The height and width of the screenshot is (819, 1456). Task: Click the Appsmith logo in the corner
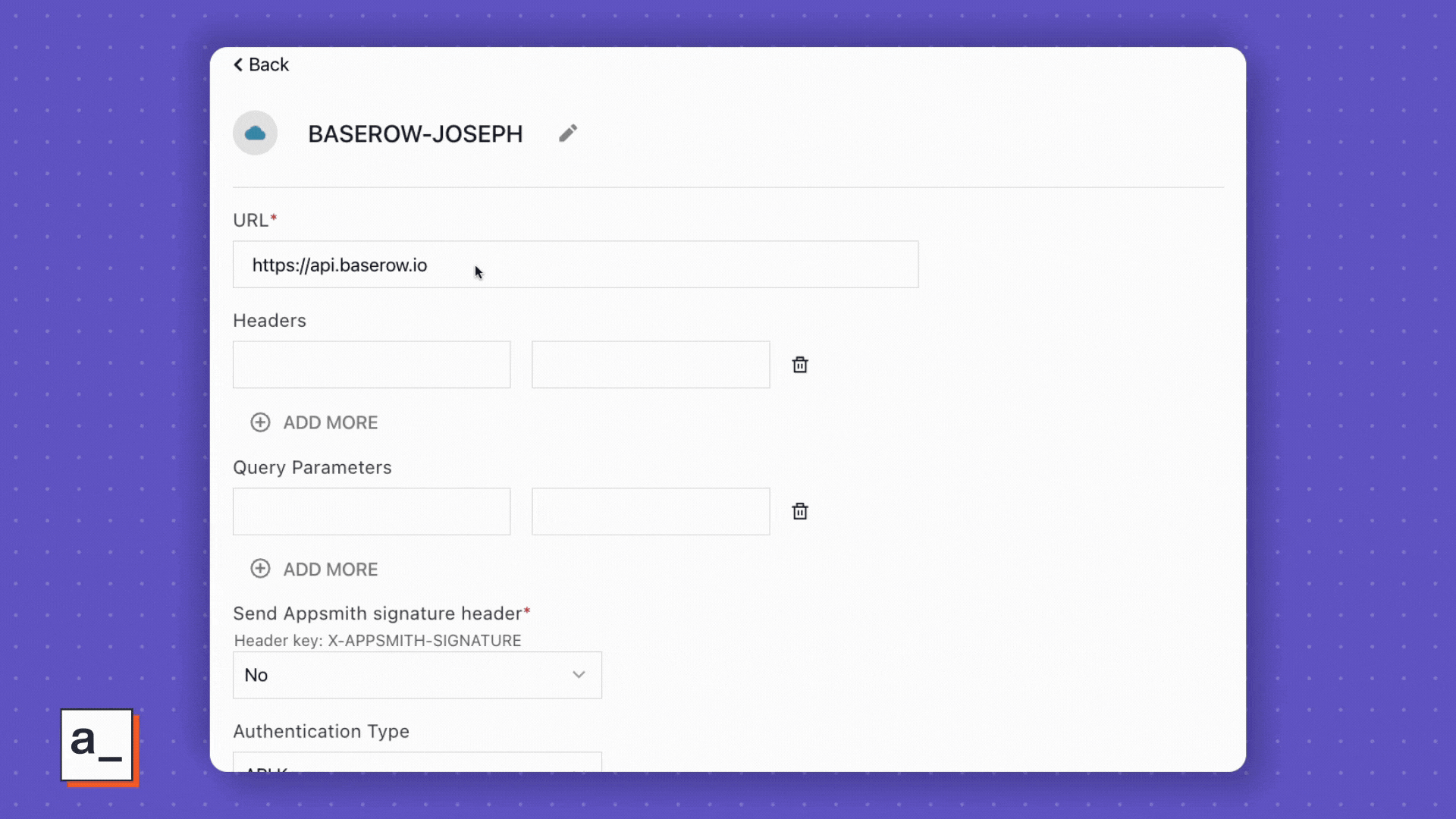point(97,745)
